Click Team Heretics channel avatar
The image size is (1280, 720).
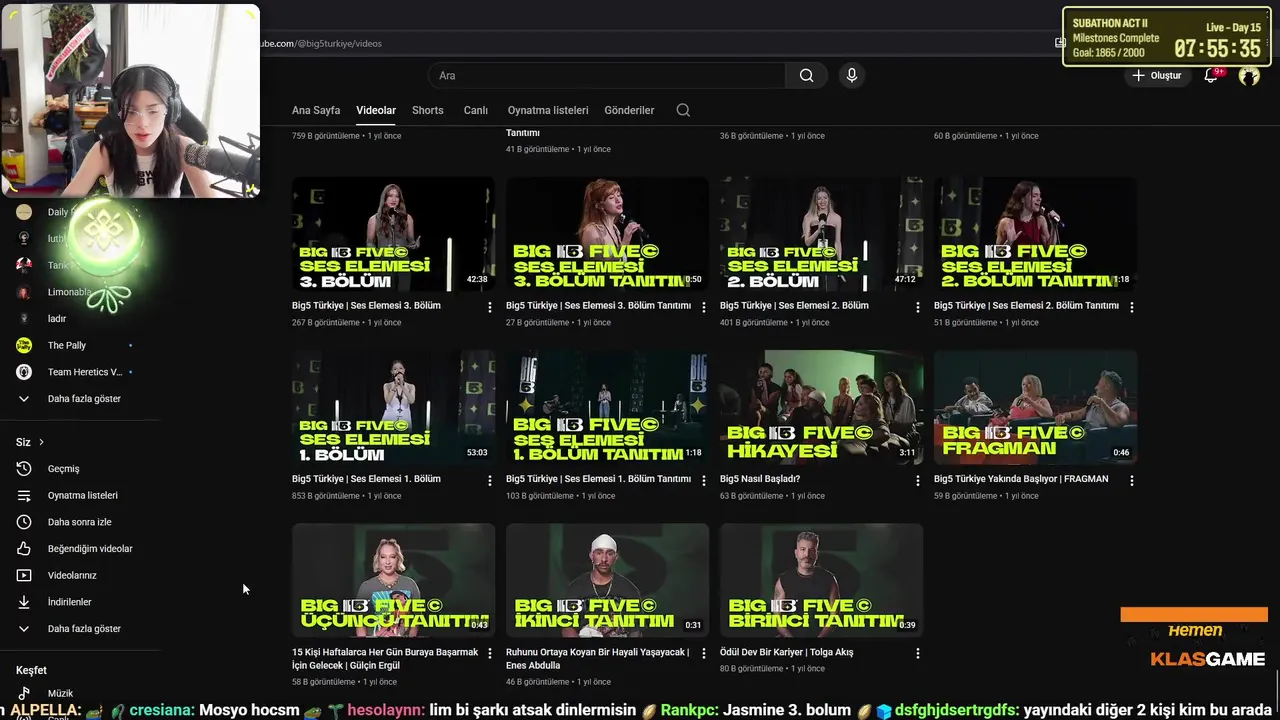point(24,372)
